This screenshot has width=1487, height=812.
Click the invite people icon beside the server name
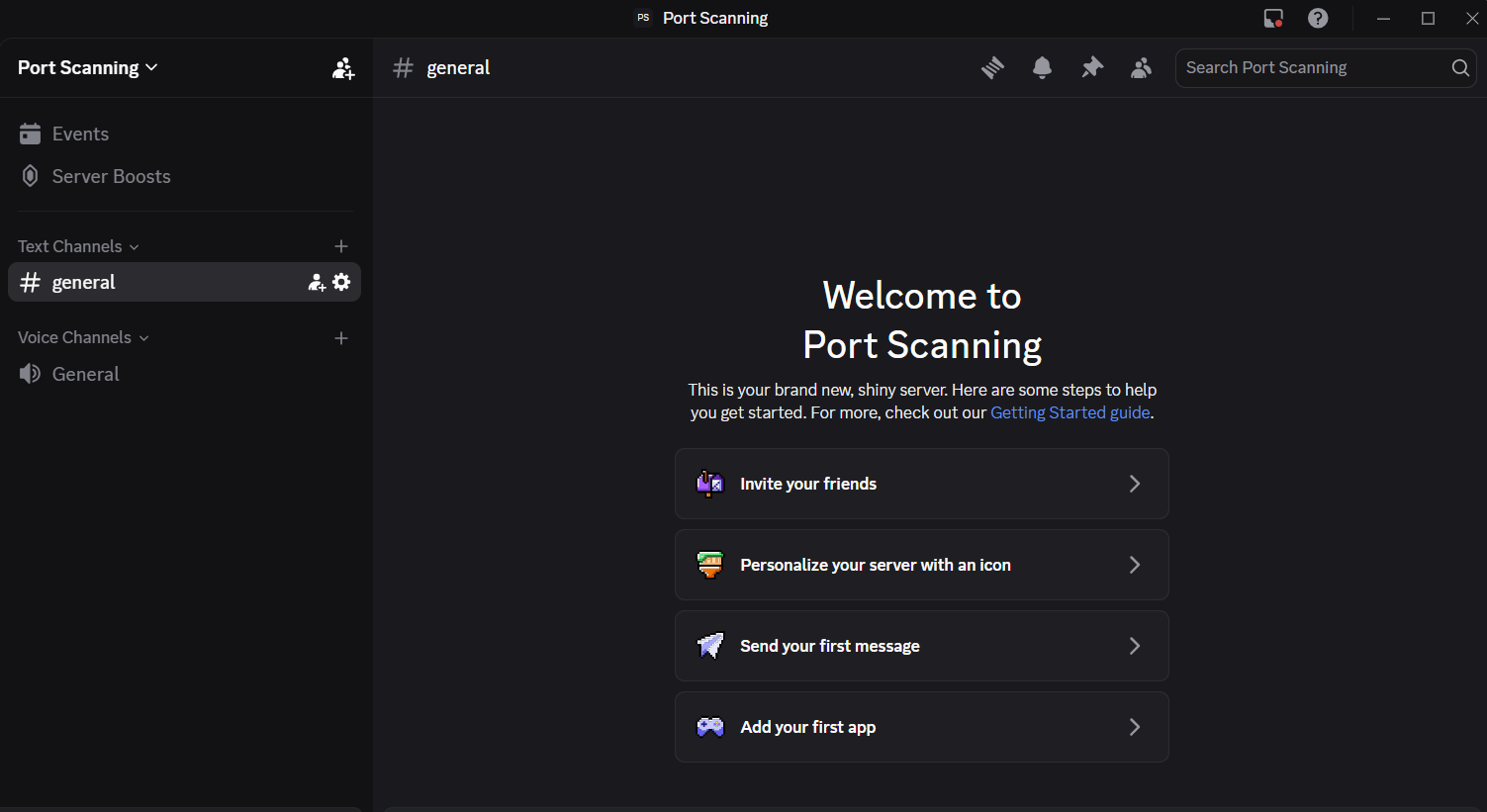pyautogui.click(x=343, y=68)
